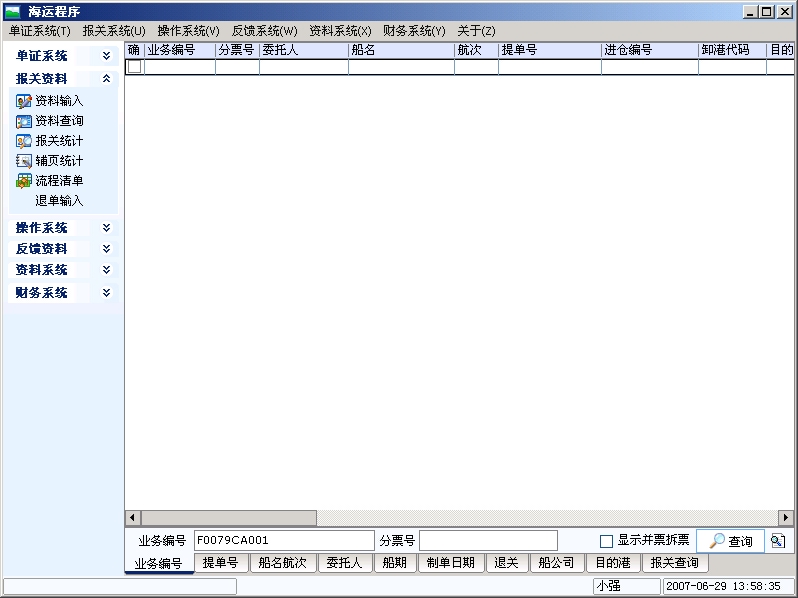Click the 船名 column header
Image resolution: width=798 pixels, height=598 pixels.
pos(402,50)
